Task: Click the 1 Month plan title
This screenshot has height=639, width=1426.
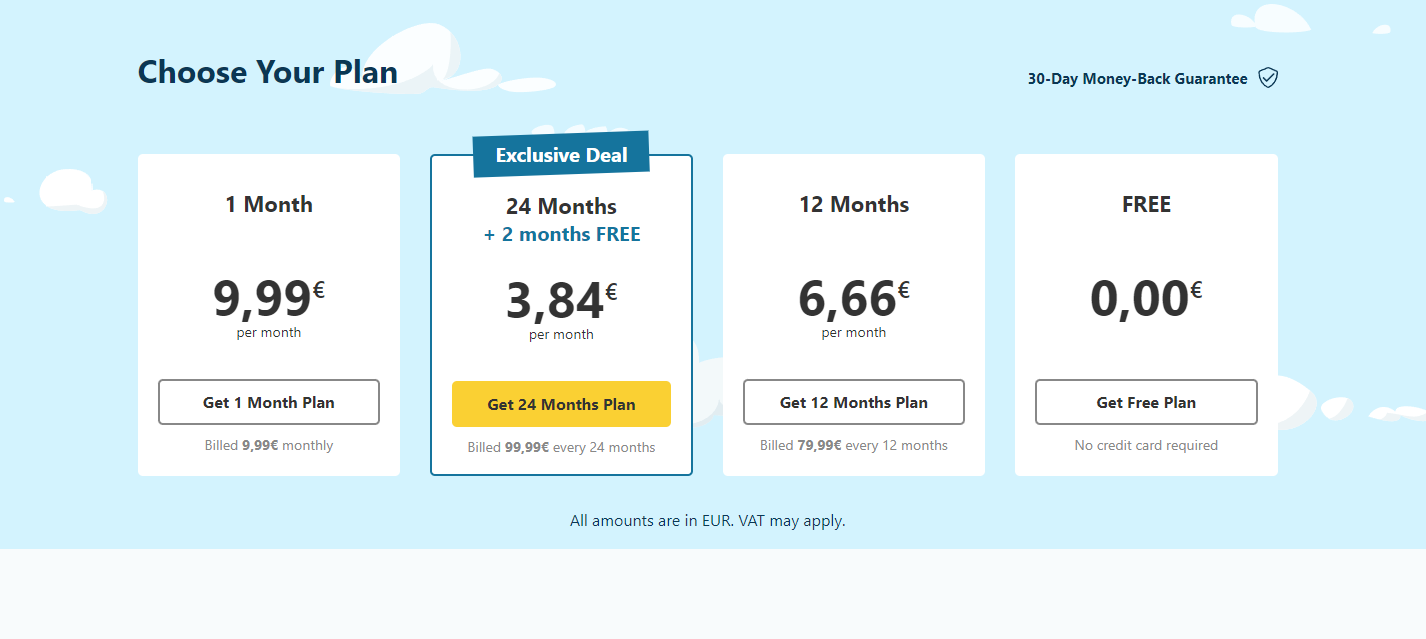Action: pyautogui.click(x=268, y=204)
